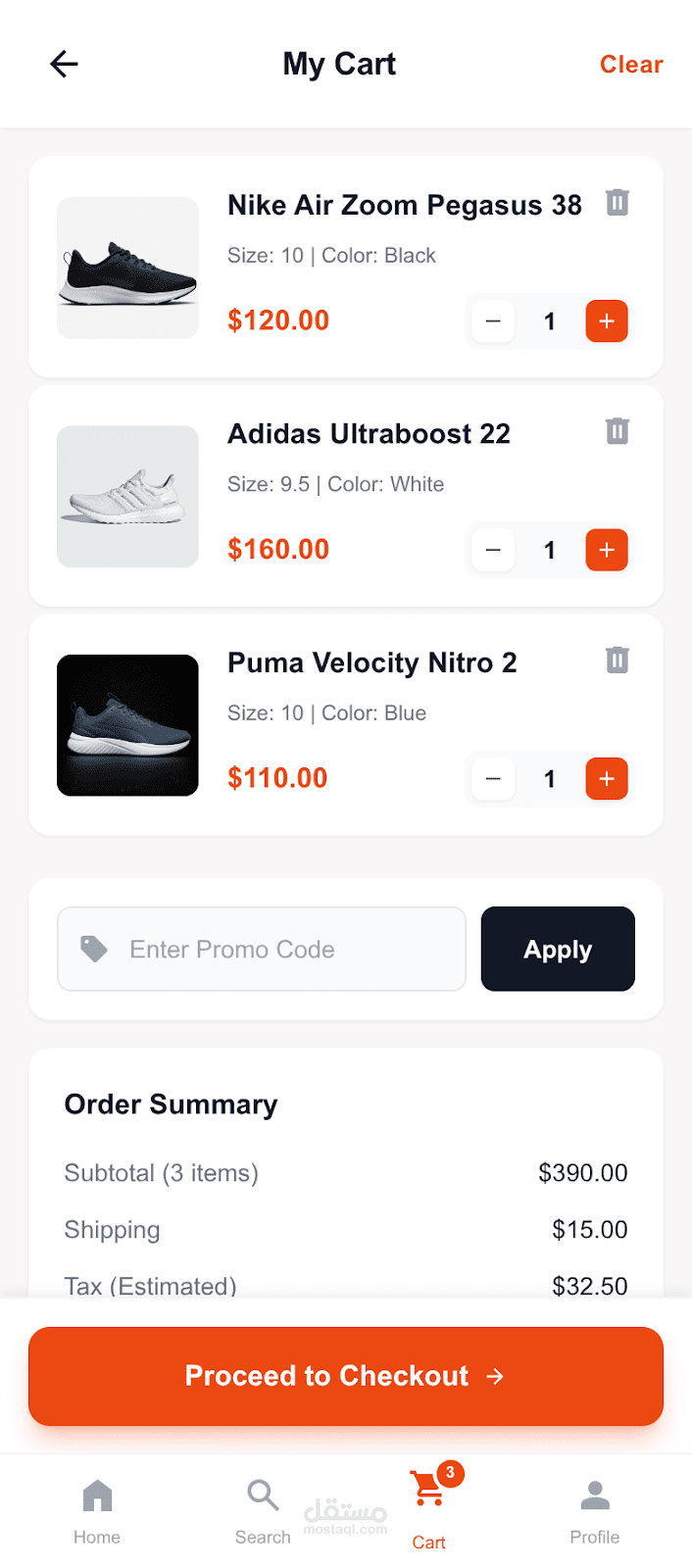Reduce Adidas Ultraboost 22 quantity
The height and width of the screenshot is (1568, 692).
(493, 550)
